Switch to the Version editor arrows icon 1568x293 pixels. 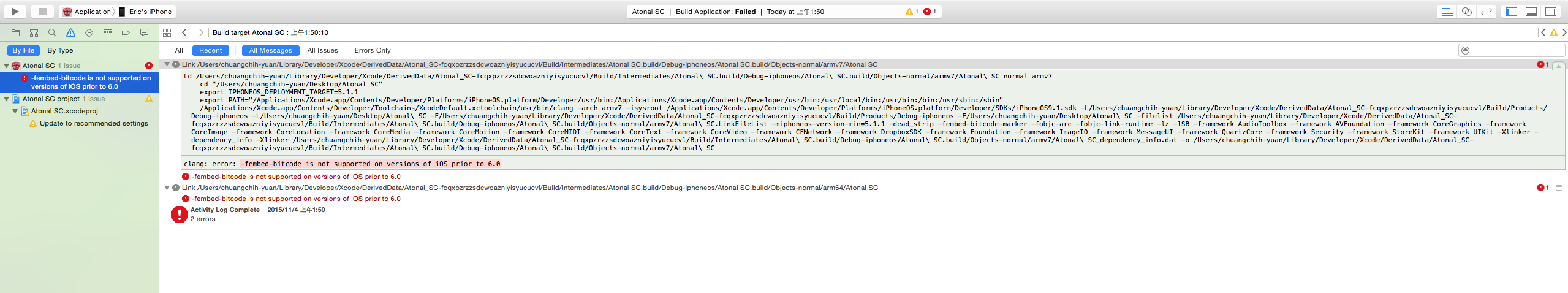1486,12
